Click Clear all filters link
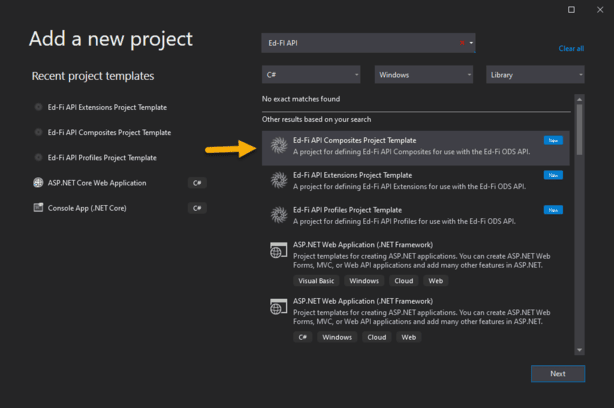The width and height of the screenshot is (614, 408). (x=571, y=49)
